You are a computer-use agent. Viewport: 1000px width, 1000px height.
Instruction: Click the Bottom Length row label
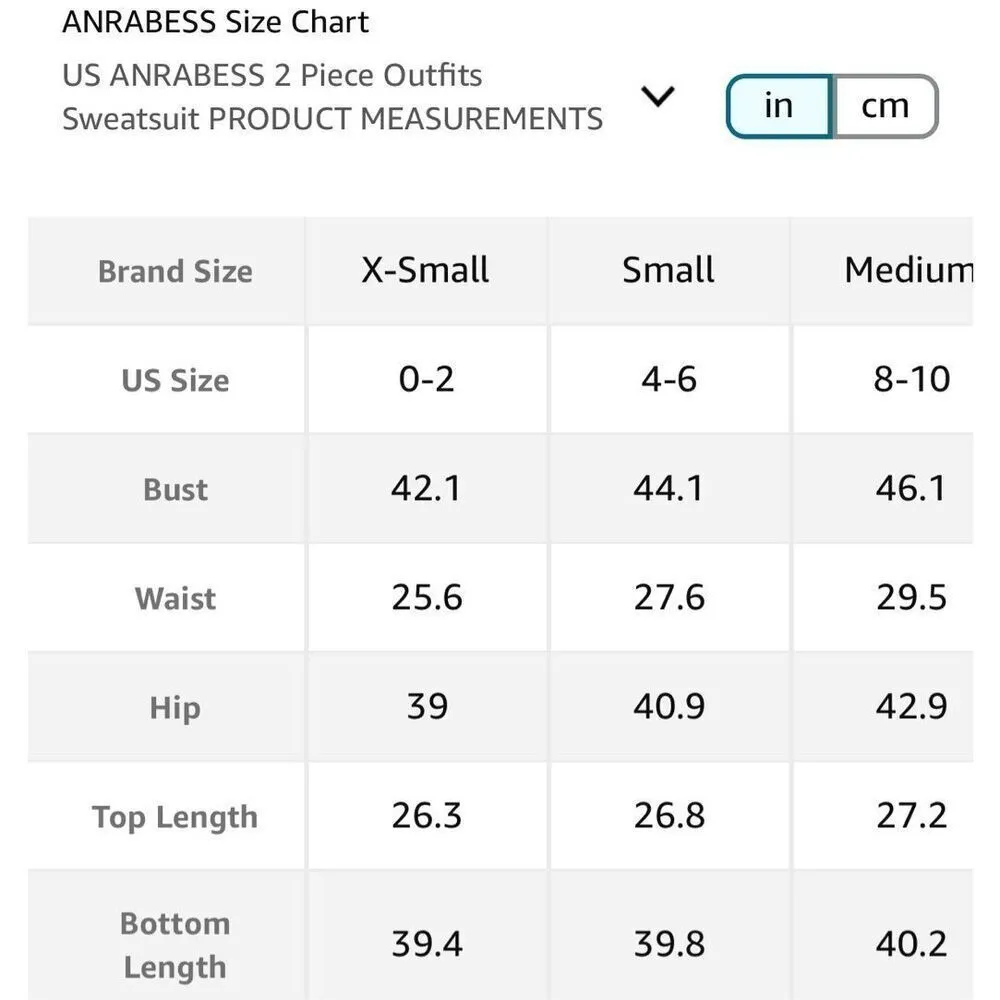175,945
